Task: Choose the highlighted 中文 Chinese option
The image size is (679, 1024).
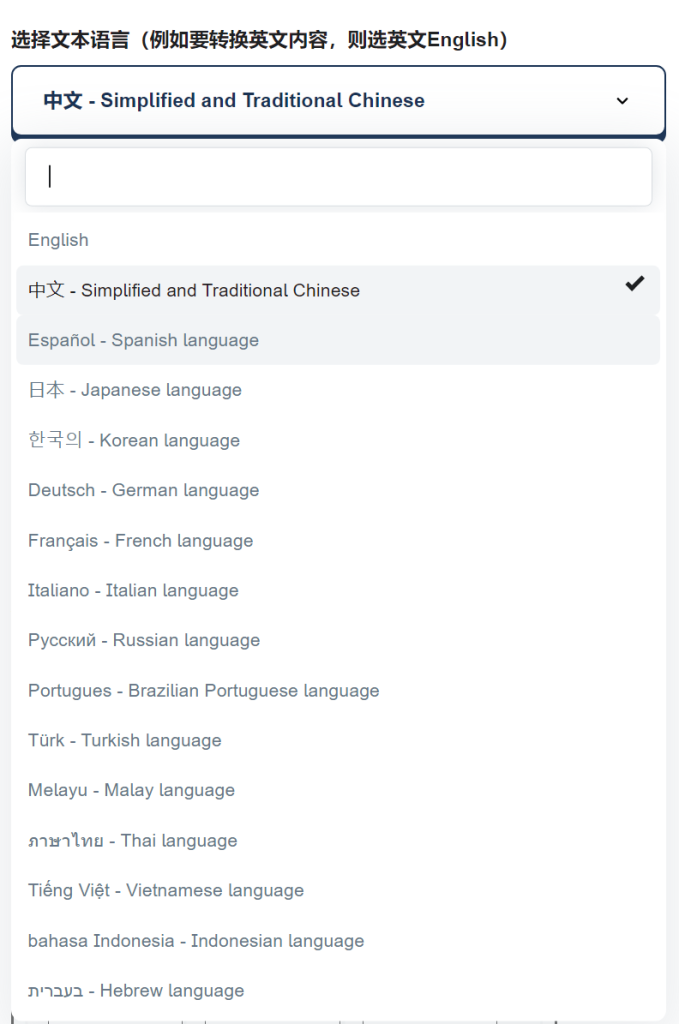Action: 194,290
